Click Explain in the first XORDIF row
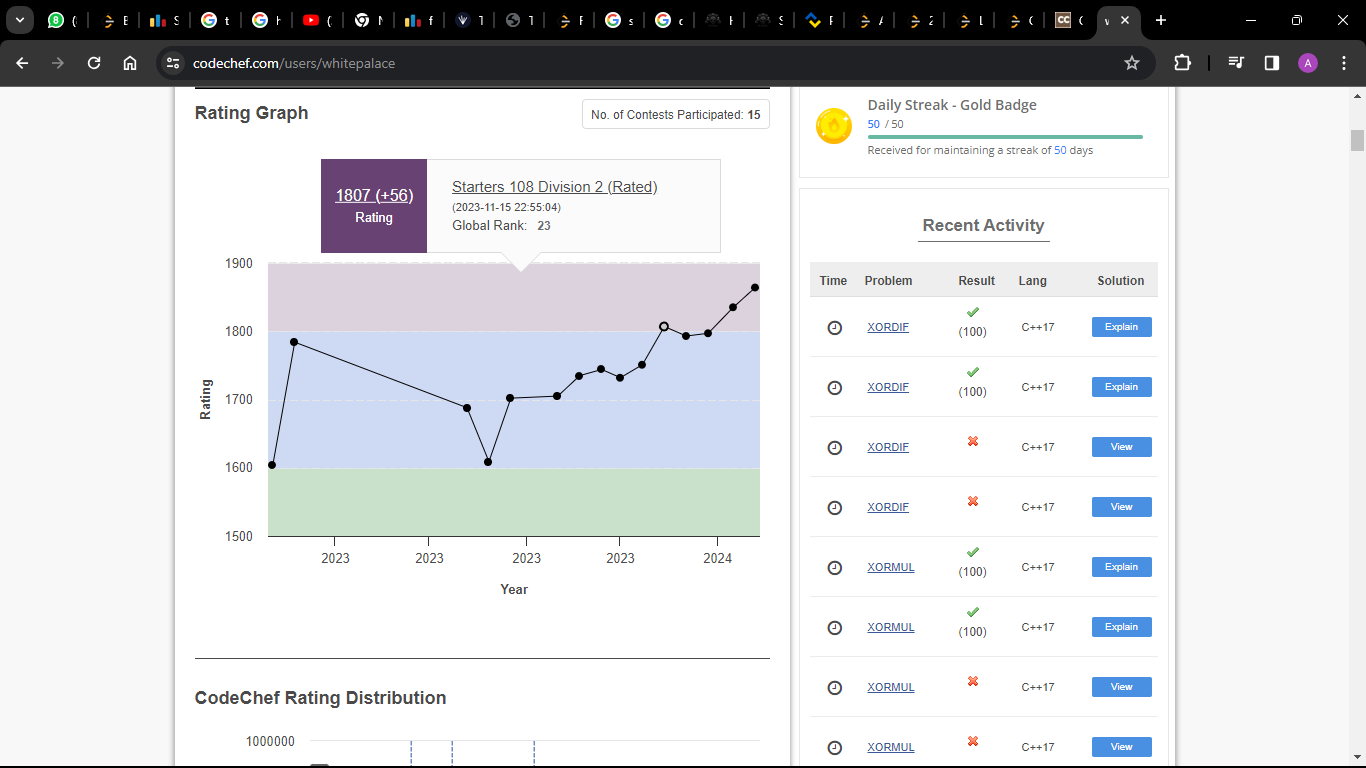The width and height of the screenshot is (1366, 768). tap(1121, 327)
